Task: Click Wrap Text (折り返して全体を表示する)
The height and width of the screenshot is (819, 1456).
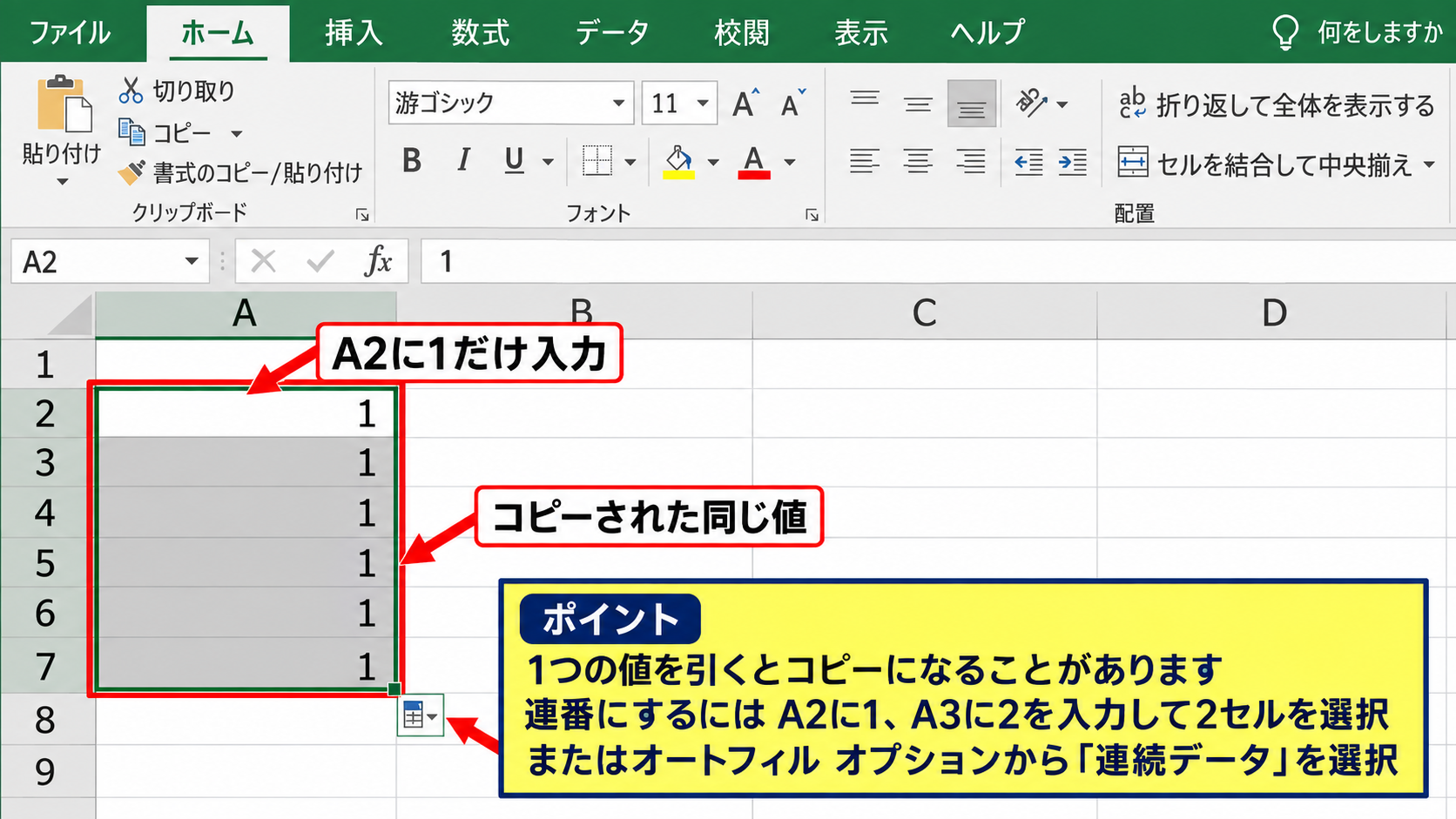Action: pos(1276,105)
